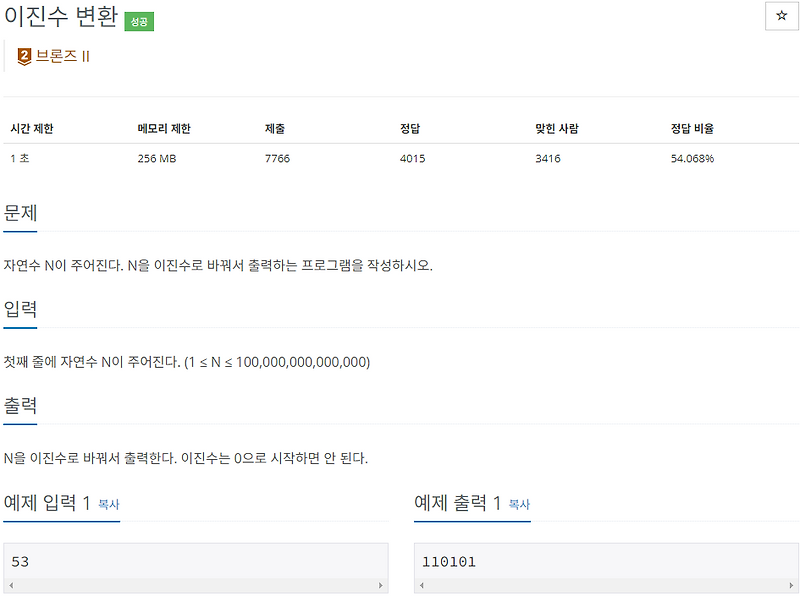The image size is (800, 596).
Task: Click the 입력 section heading
Action: pyautogui.click(x=20, y=309)
